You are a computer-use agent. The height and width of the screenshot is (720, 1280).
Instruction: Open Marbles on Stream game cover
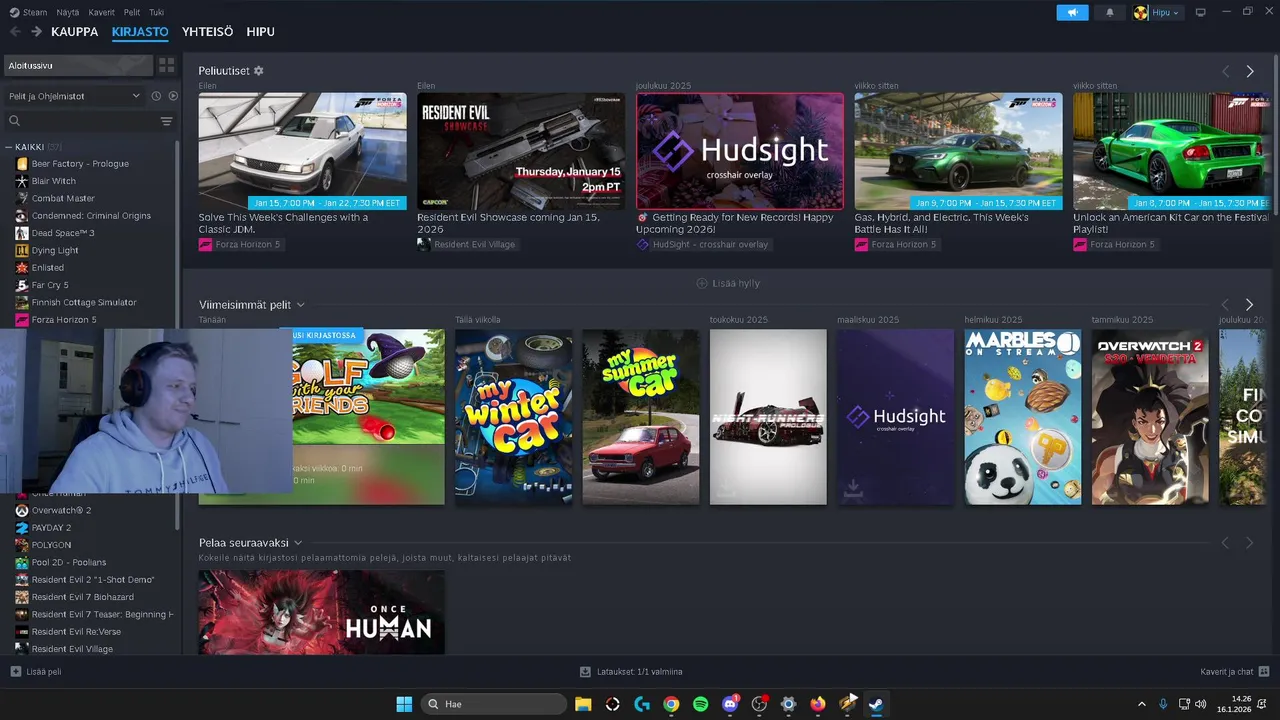1023,417
